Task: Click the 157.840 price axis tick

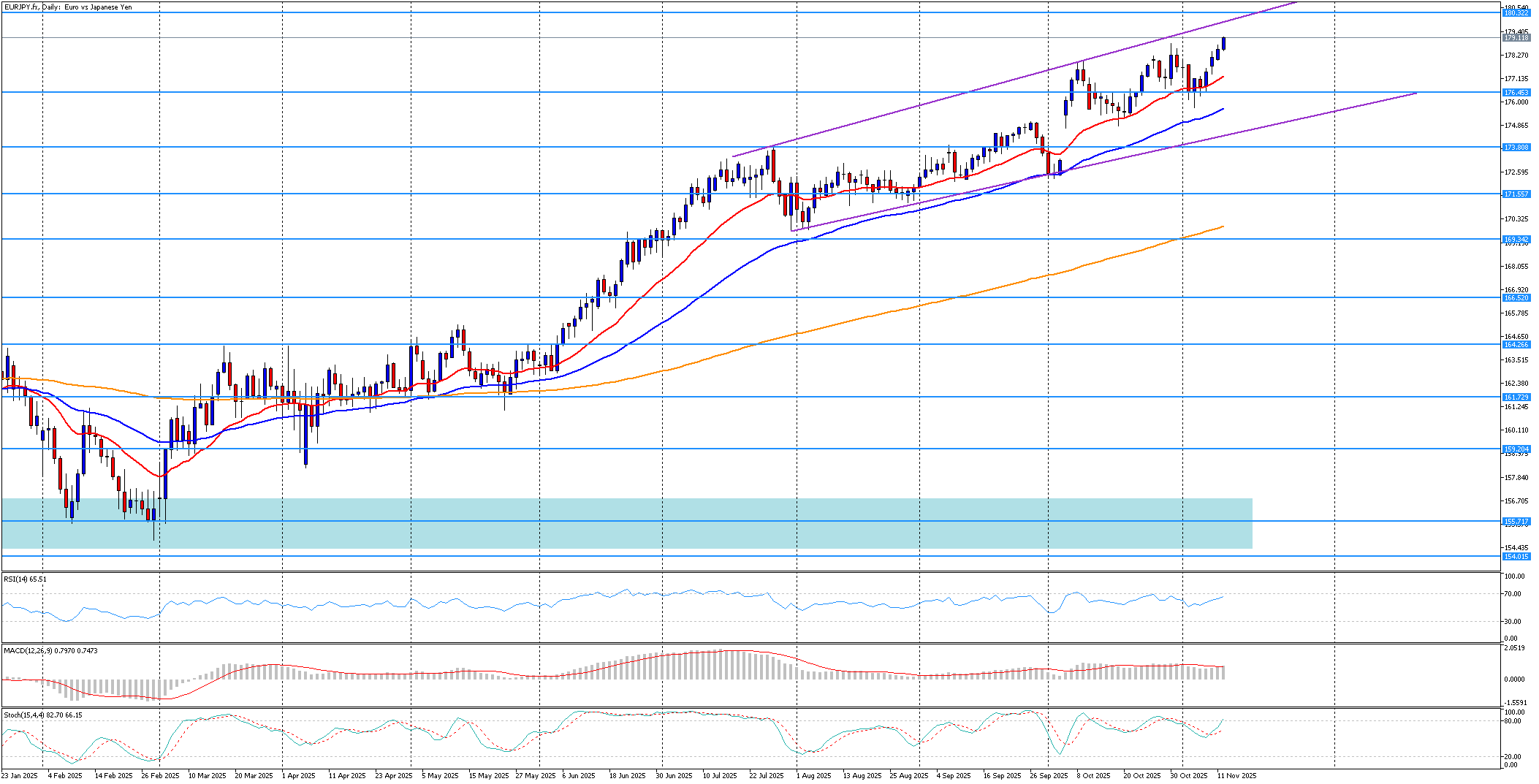Action: 1515,478
